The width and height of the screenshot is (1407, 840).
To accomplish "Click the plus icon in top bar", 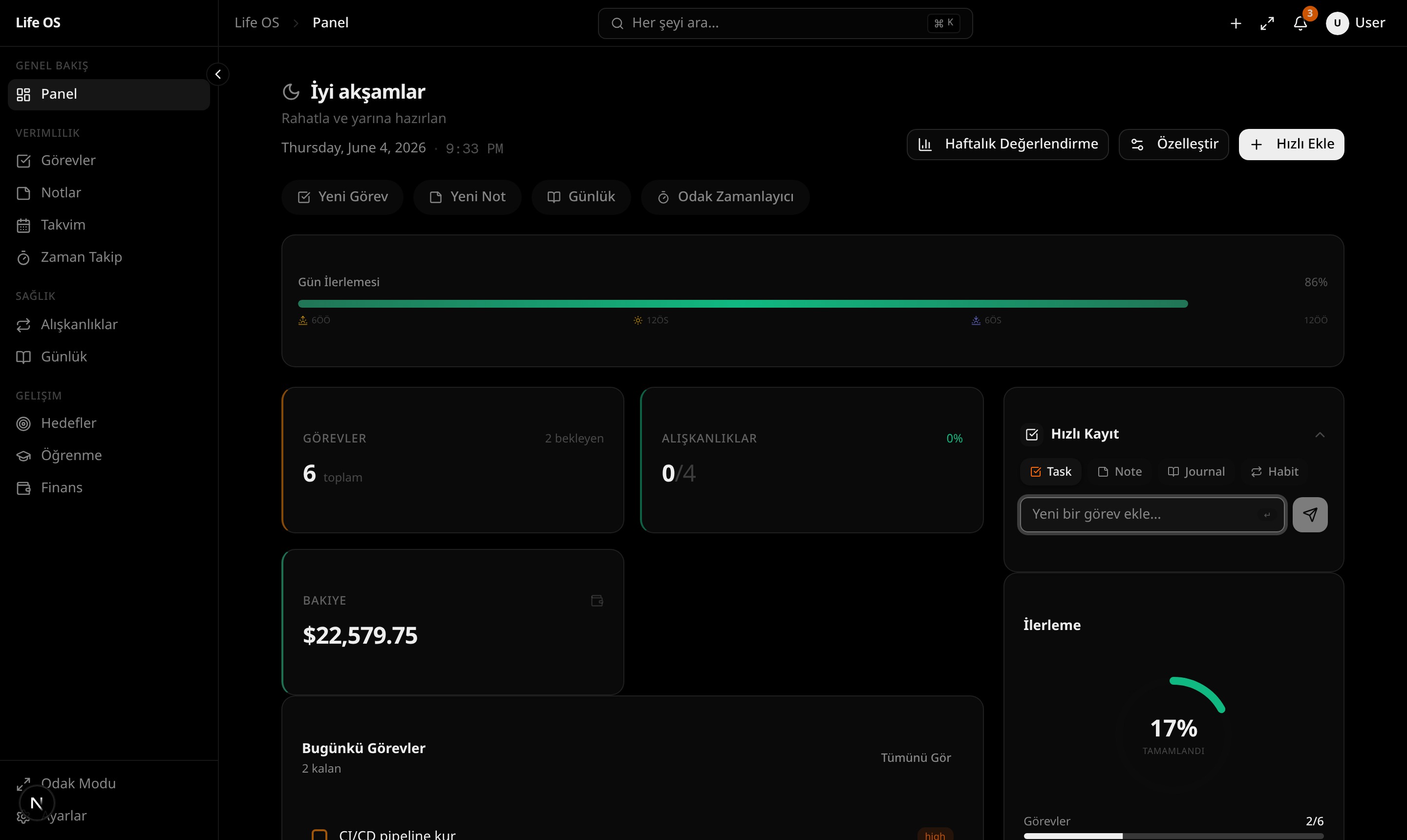I will point(1236,23).
